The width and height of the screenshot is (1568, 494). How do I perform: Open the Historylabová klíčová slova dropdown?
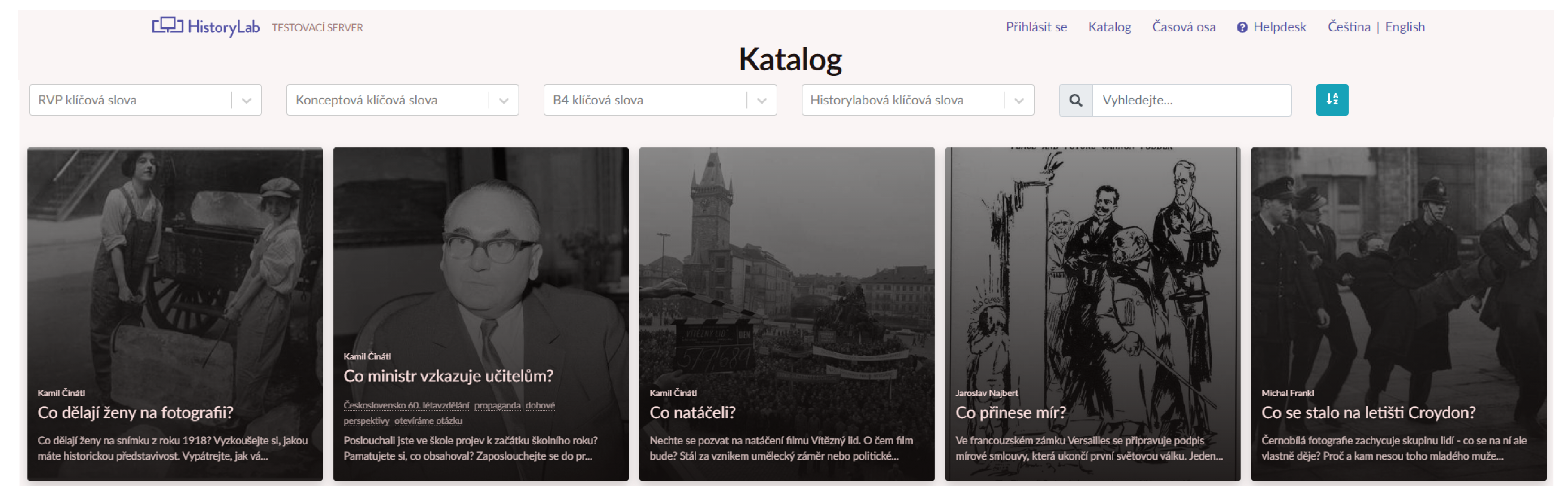click(1019, 101)
